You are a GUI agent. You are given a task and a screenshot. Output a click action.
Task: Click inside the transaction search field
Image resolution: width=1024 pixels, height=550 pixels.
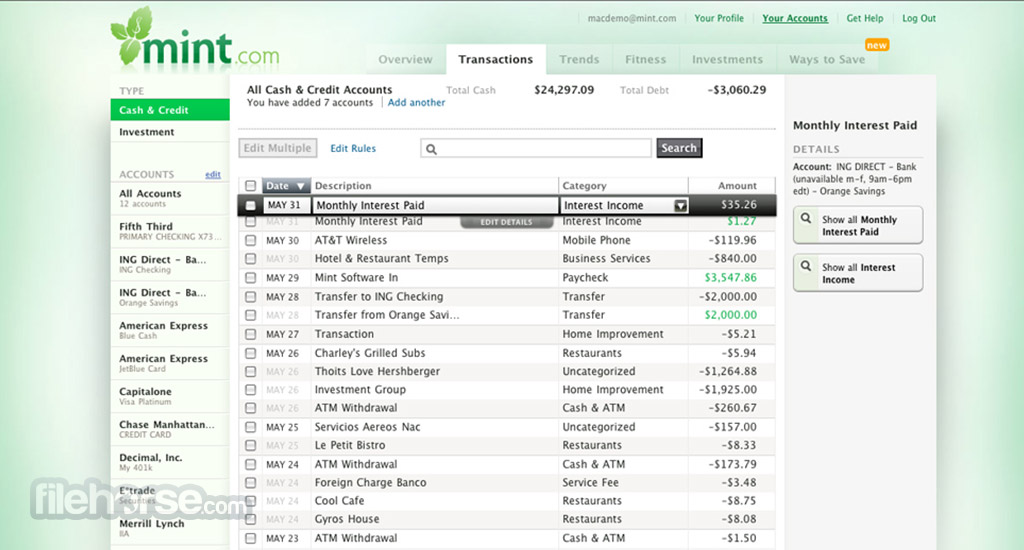coord(536,148)
